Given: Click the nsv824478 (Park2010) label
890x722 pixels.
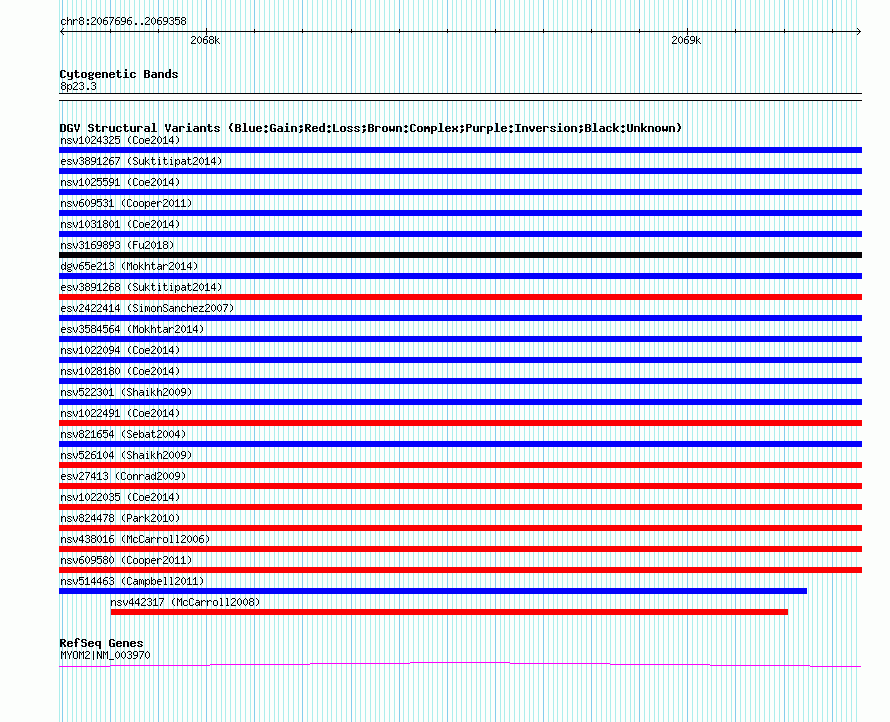Looking at the screenshot, I should 120,518.
